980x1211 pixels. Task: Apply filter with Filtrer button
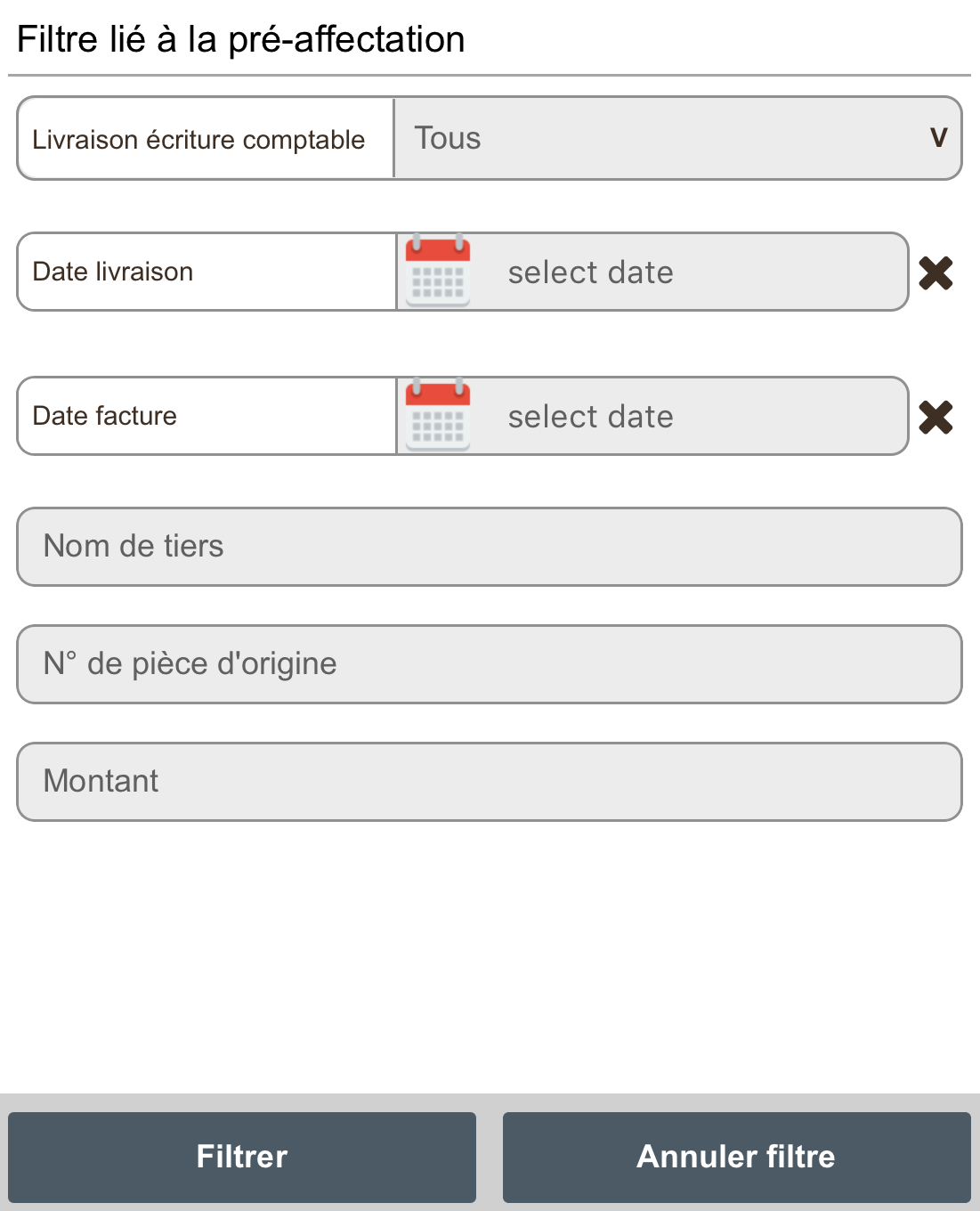click(242, 1157)
